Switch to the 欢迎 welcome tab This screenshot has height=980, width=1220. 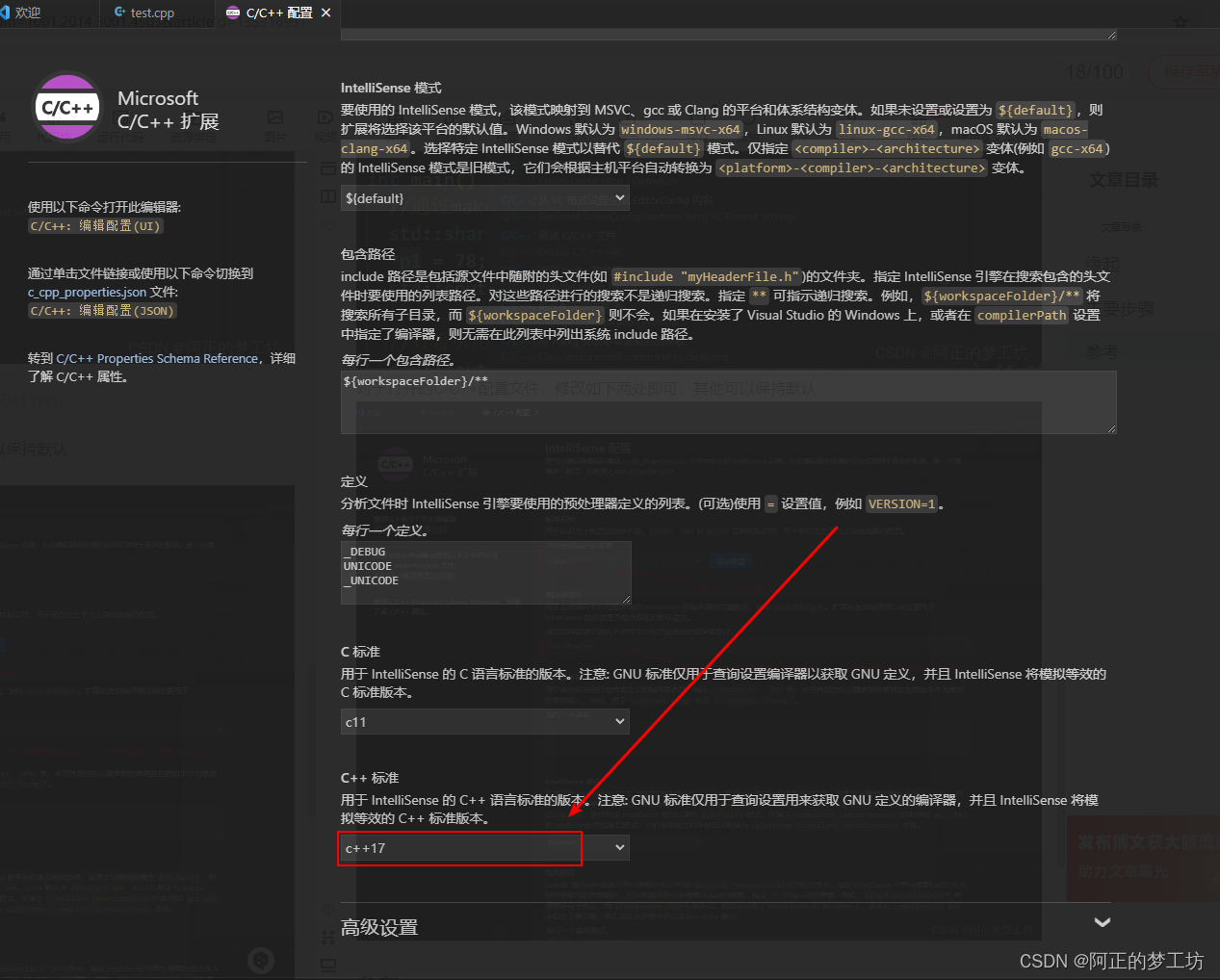point(29,12)
